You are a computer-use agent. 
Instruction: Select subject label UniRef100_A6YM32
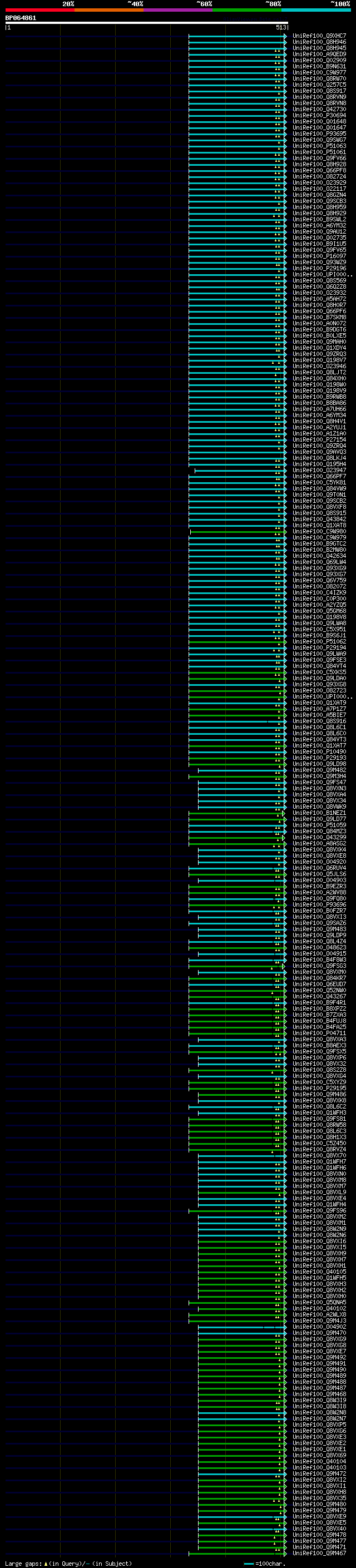[x=319, y=226]
